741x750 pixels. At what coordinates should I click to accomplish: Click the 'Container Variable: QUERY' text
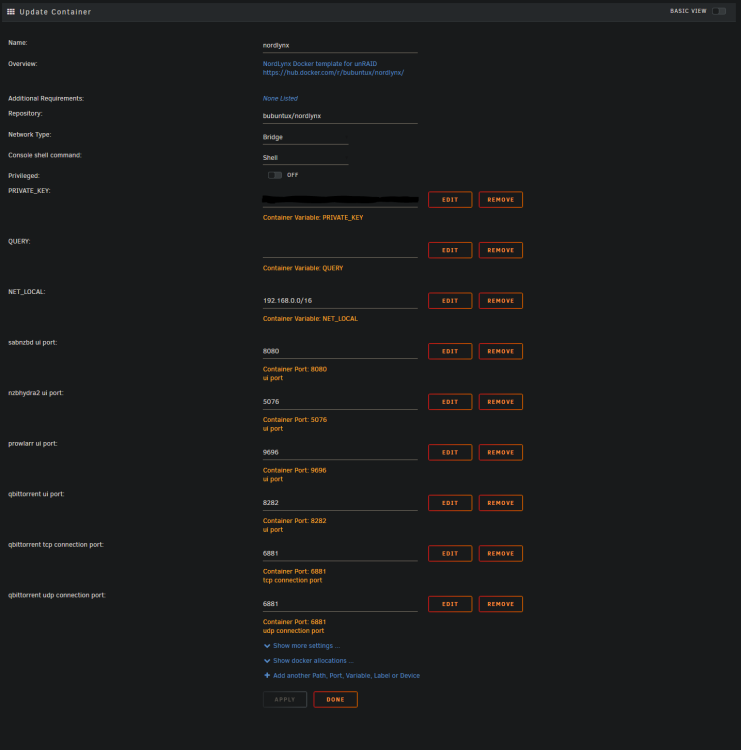tap(303, 268)
